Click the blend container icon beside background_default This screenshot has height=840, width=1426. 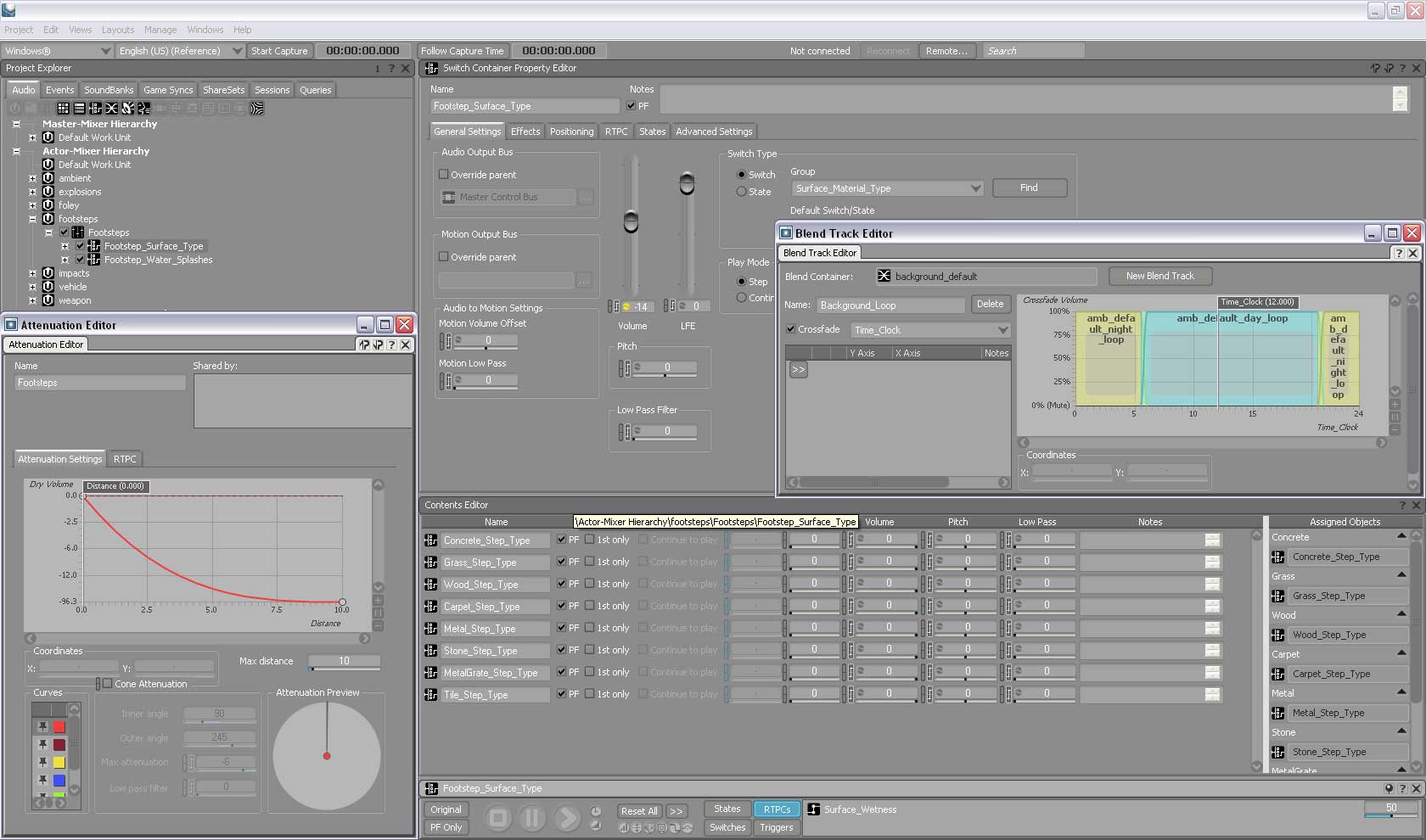pyautogui.click(x=884, y=276)
